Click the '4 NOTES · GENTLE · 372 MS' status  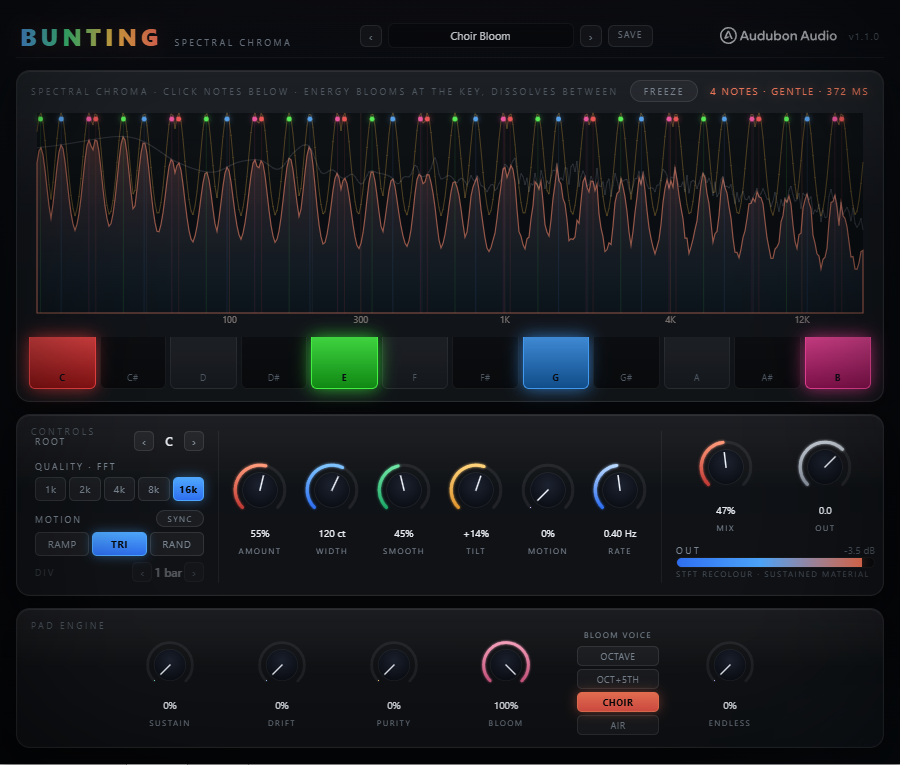789,91
